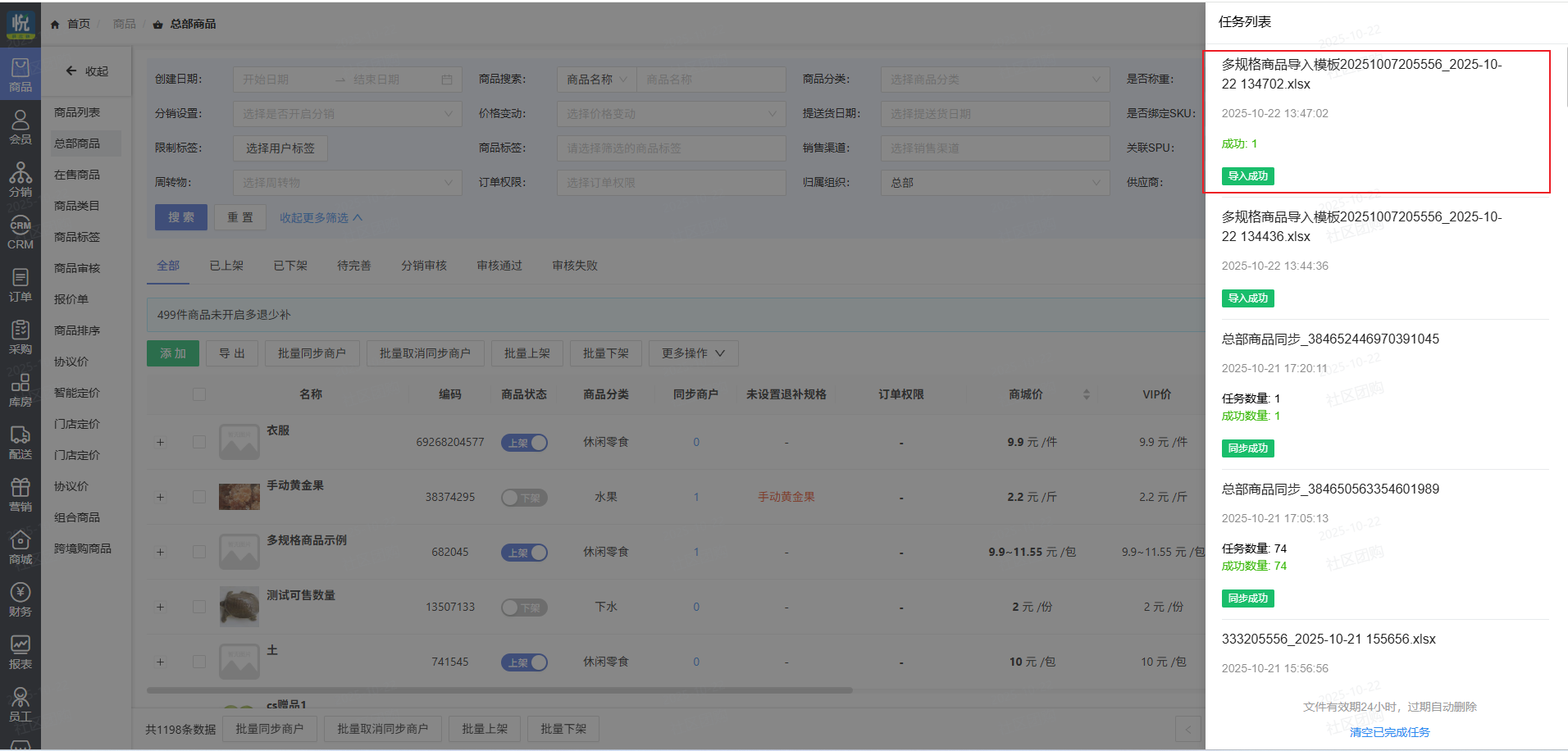Open the 更多操作 dropdown
1568x751 pixels.
[693, 353]
